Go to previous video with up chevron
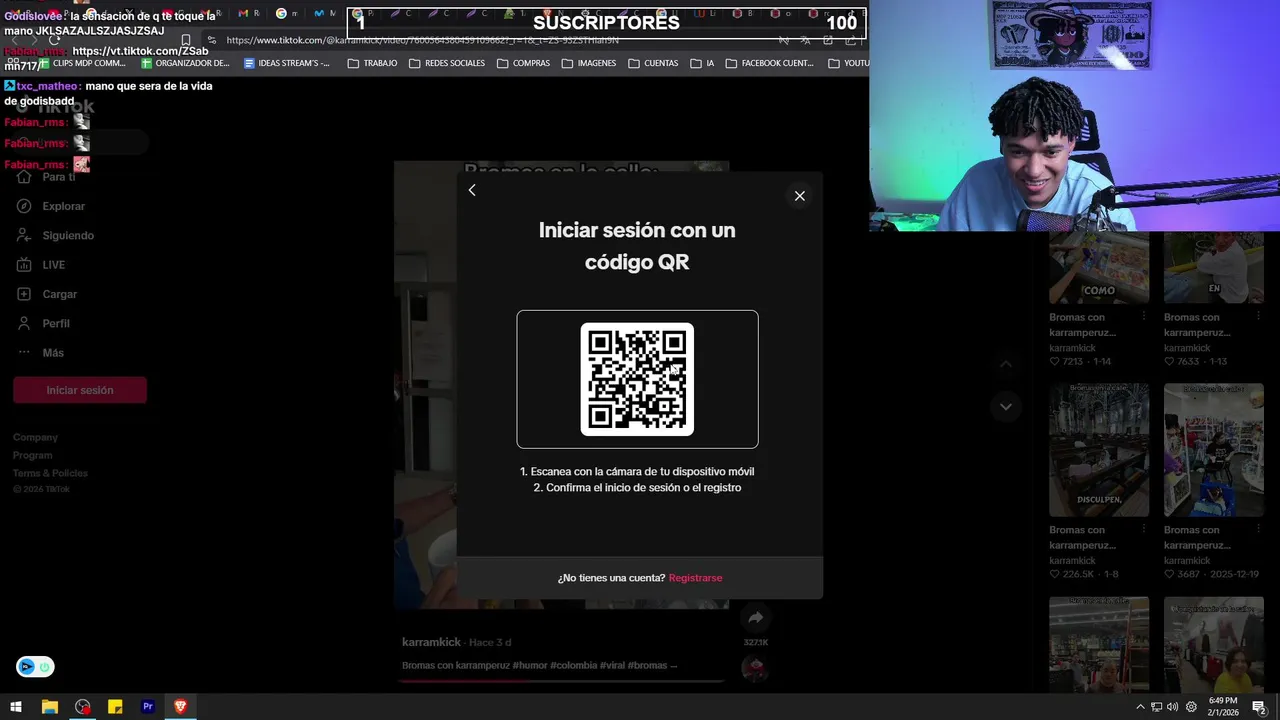 [x=1006, y=364]
